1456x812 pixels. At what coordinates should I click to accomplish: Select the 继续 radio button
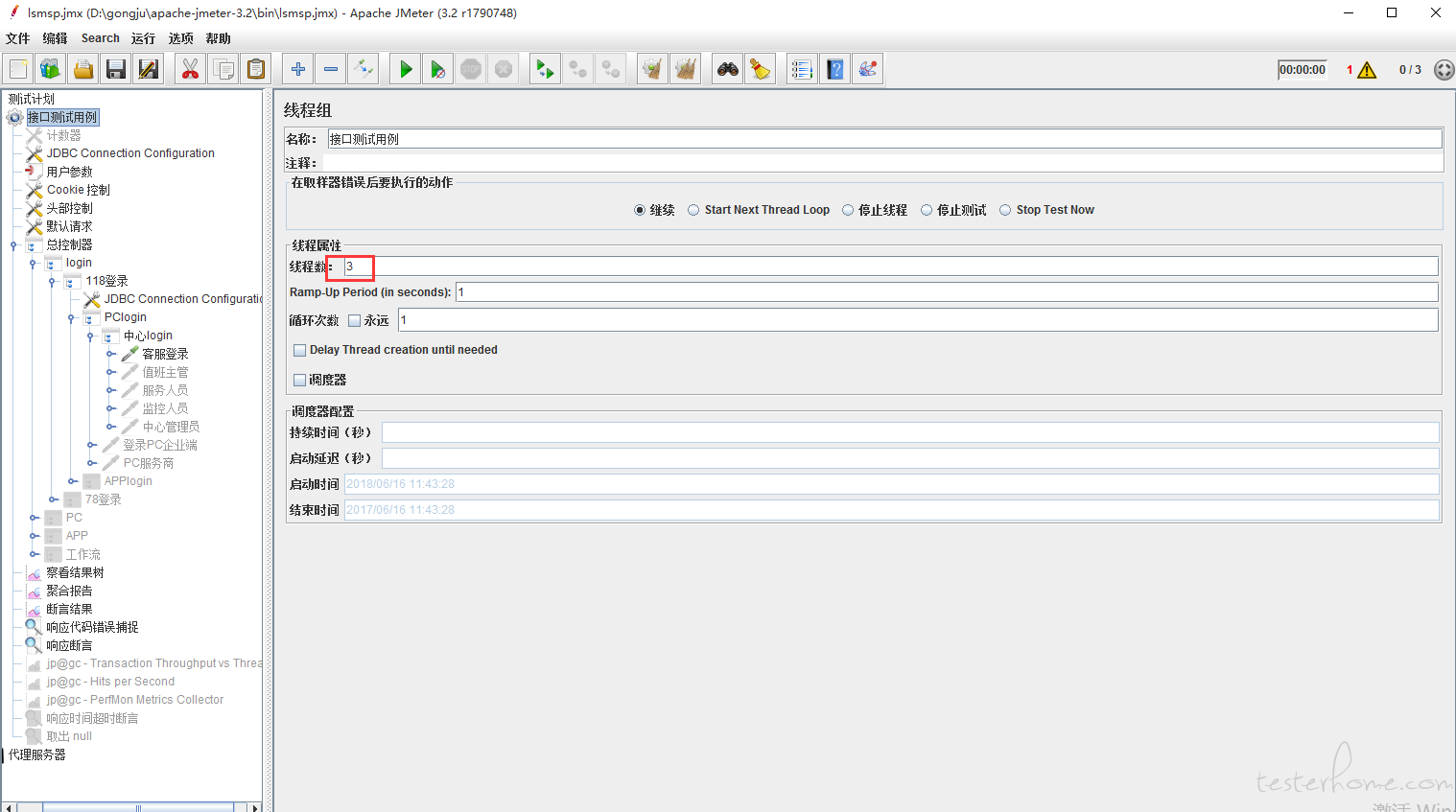[640, 210]
